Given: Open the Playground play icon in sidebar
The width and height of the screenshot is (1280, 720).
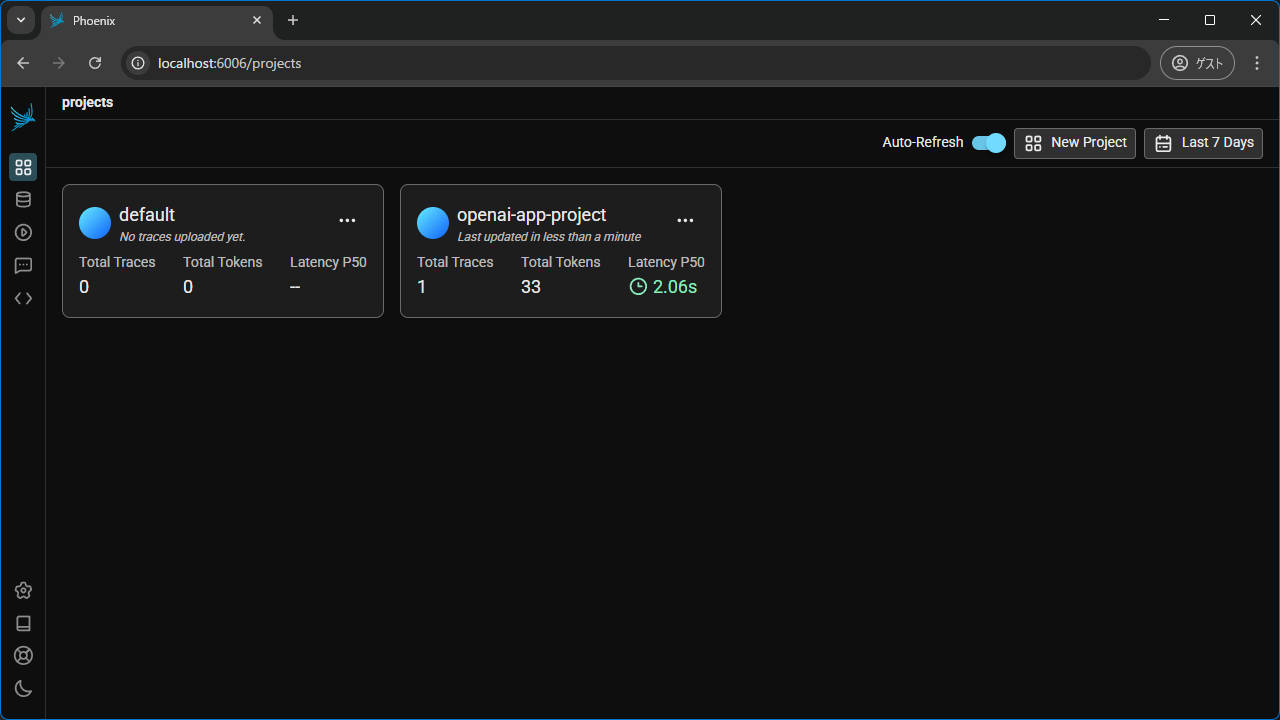Looking at the screenshot, I should (23, 232).
